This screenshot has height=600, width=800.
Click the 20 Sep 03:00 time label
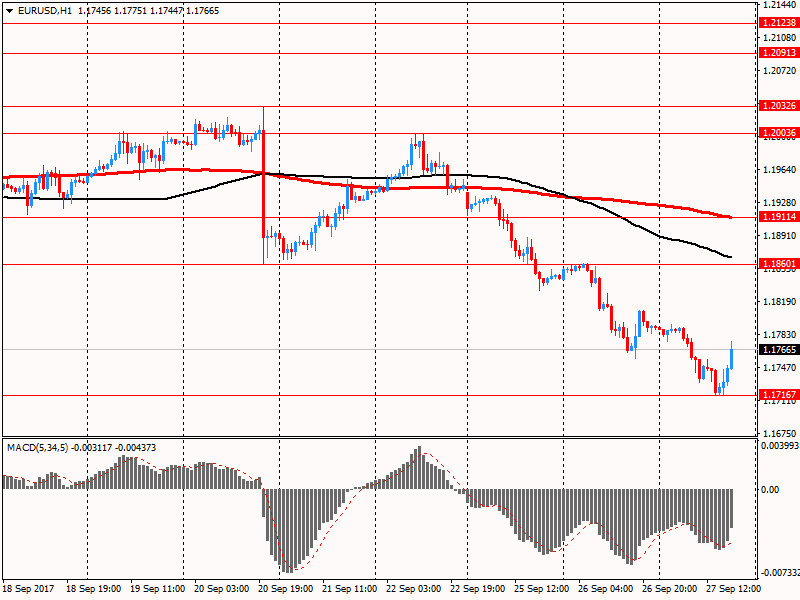coord(221,589)
